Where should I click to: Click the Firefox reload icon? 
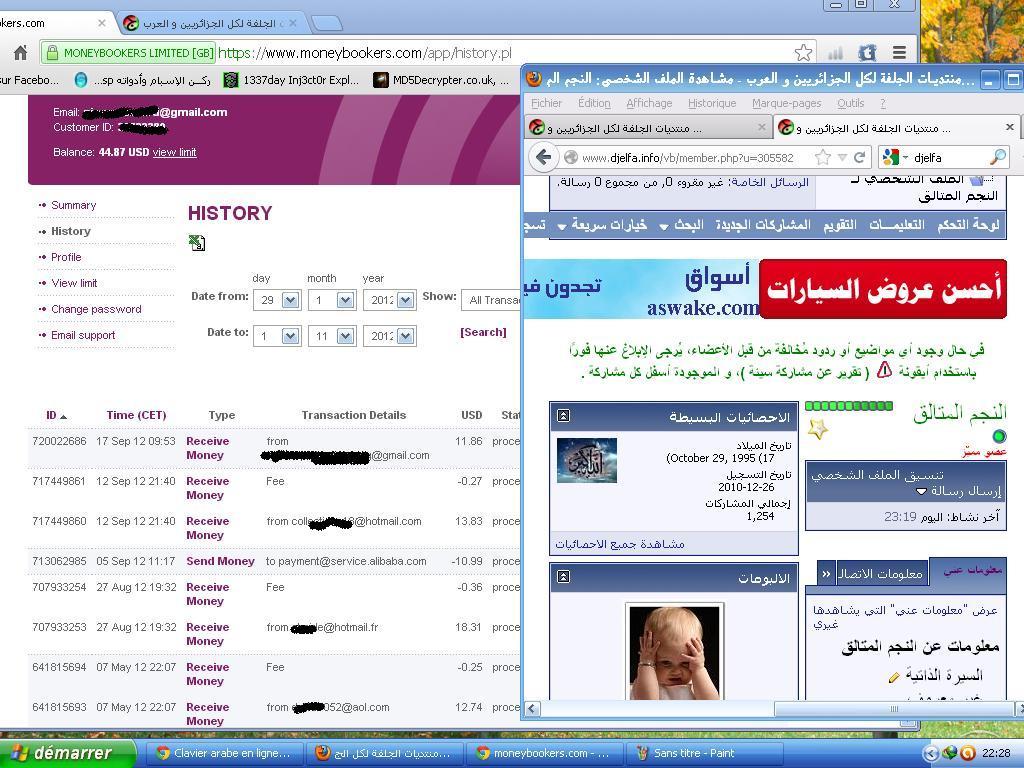click(x=859, y=157)
